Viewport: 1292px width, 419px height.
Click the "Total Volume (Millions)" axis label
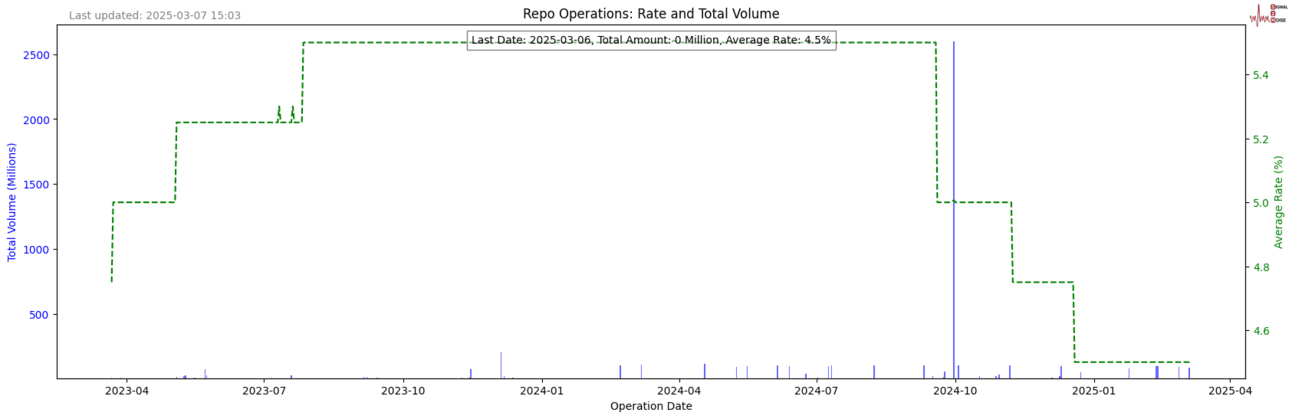tap(13, 201)
